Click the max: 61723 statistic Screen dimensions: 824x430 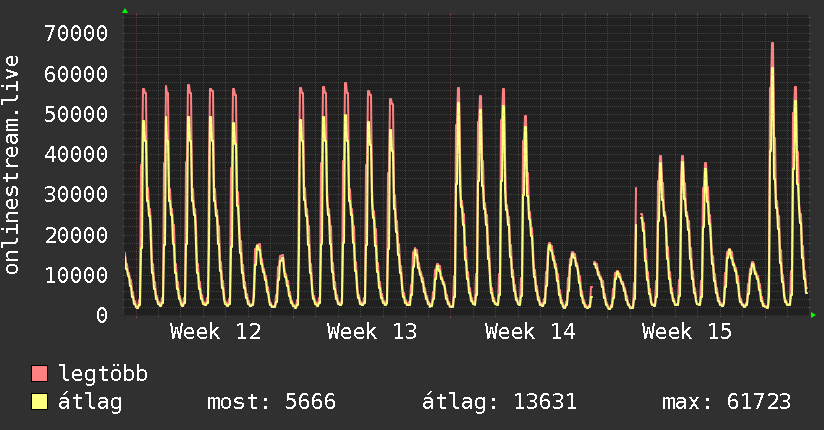(726, 402)
